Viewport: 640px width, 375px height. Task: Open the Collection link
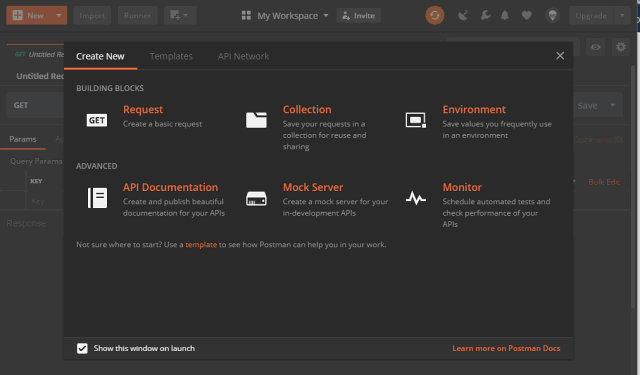coord(307,109)
